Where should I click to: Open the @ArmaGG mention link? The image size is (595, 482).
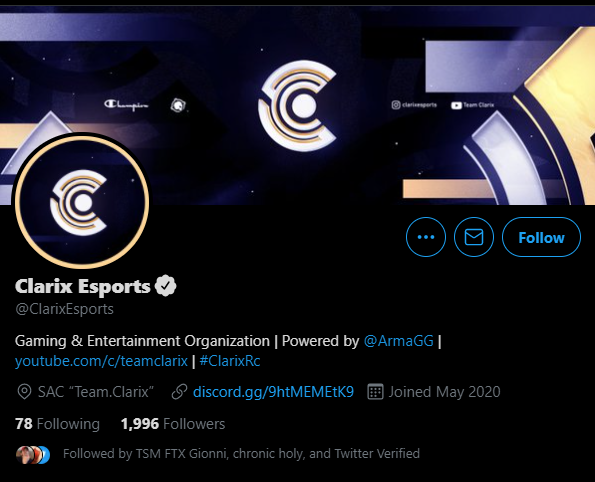click(398, 341)
